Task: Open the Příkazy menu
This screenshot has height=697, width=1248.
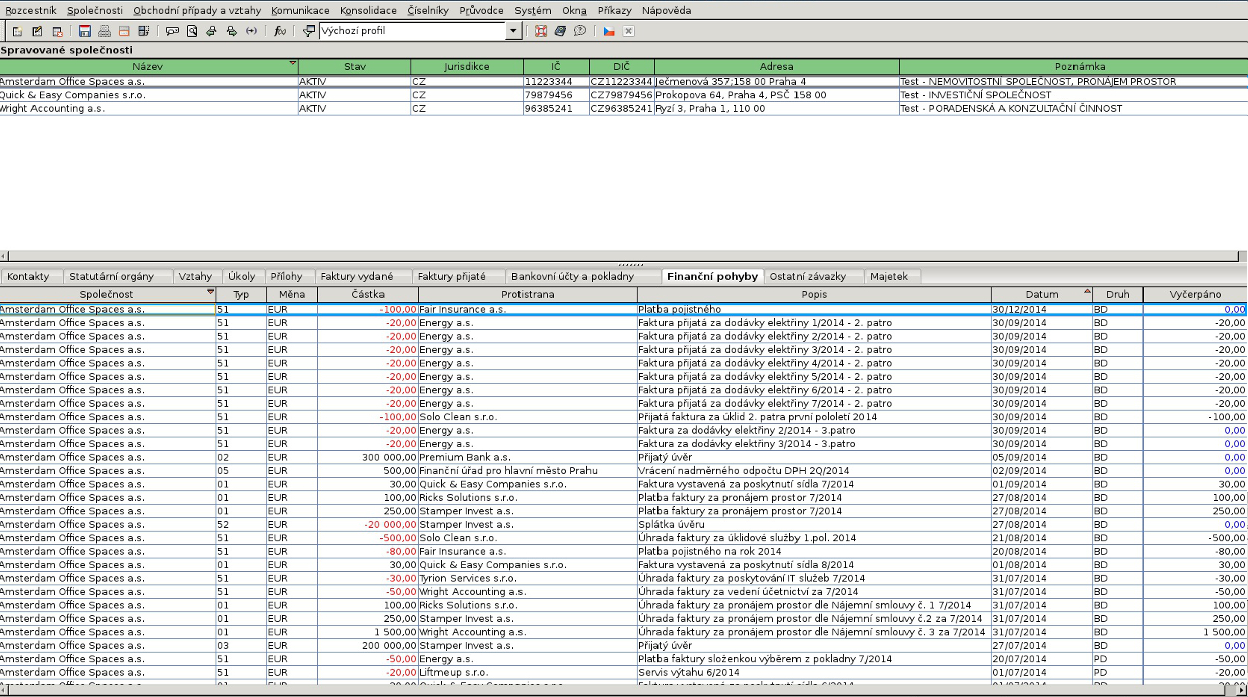Action: (x=615, y=10)
